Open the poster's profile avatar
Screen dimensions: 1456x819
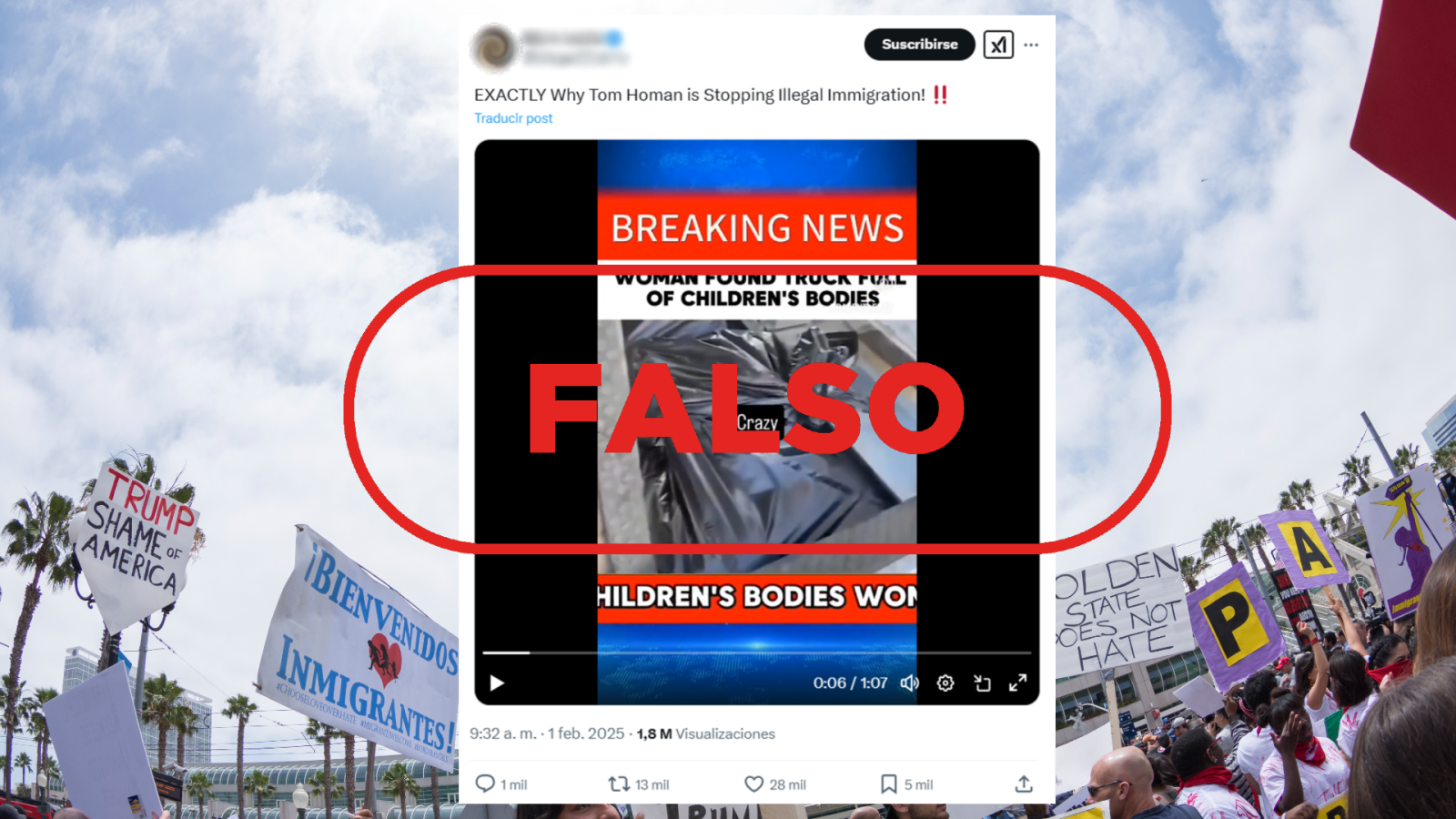pos(494,47)
